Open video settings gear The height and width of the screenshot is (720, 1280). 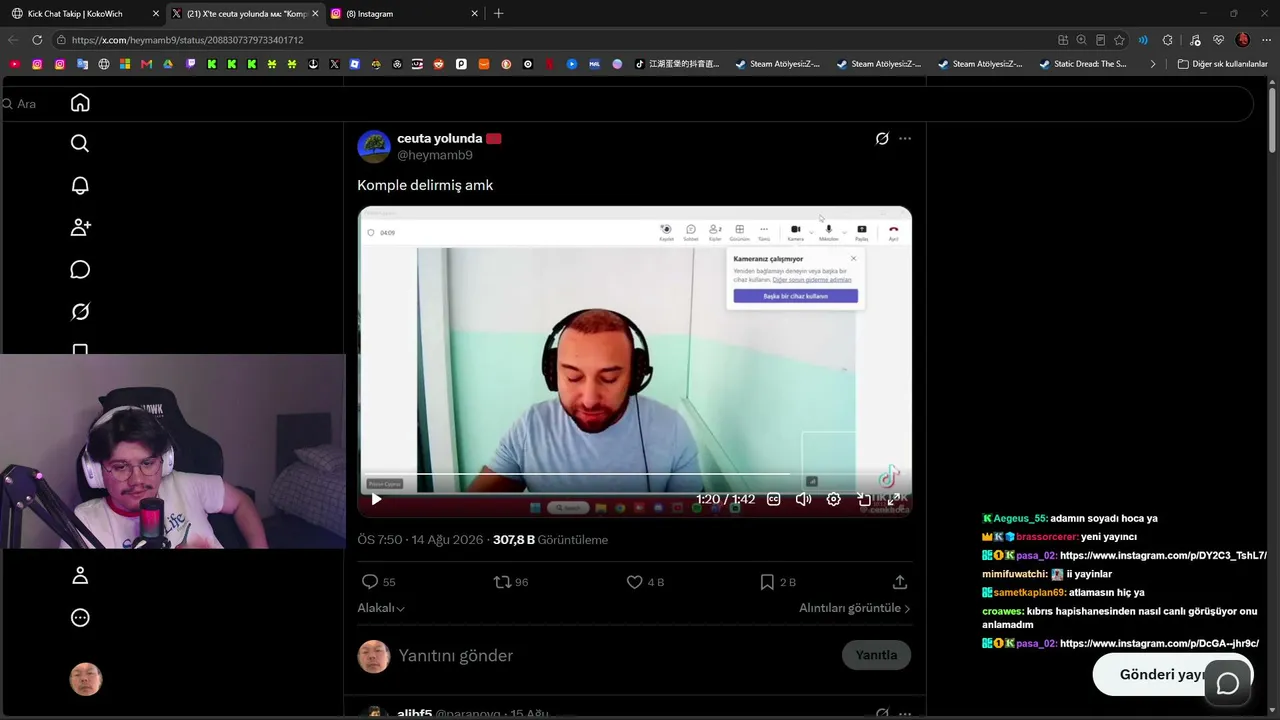coord(833,499)
